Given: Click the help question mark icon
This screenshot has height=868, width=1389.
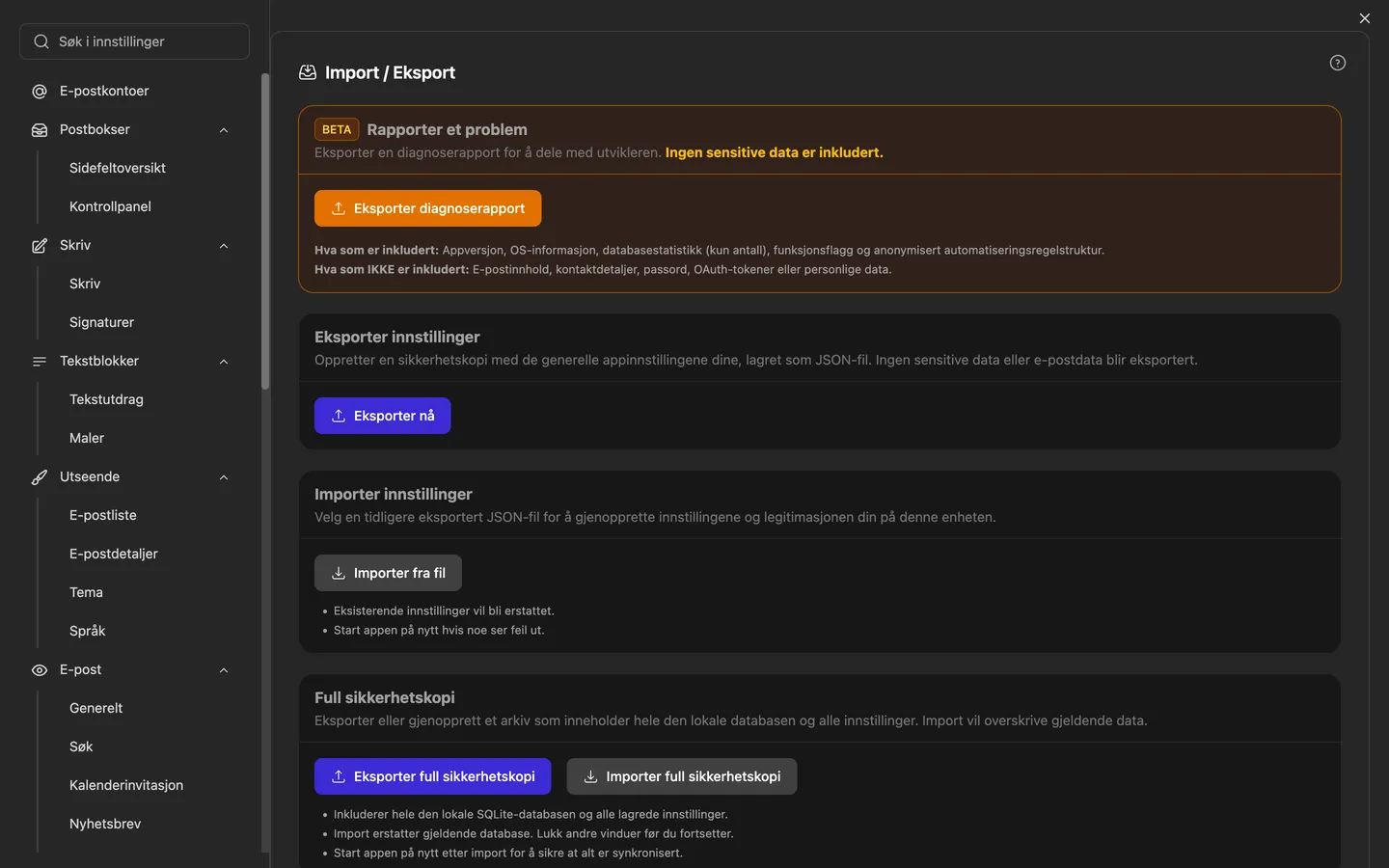Looking at the screenshot, I should [x=1338, y=63].
